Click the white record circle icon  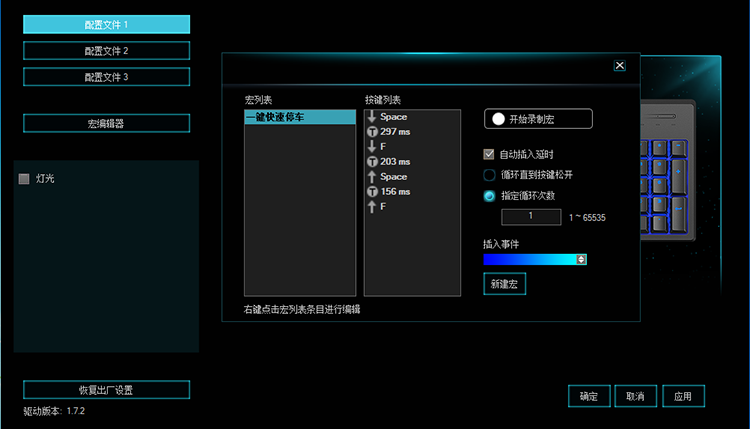pos(498,119)
